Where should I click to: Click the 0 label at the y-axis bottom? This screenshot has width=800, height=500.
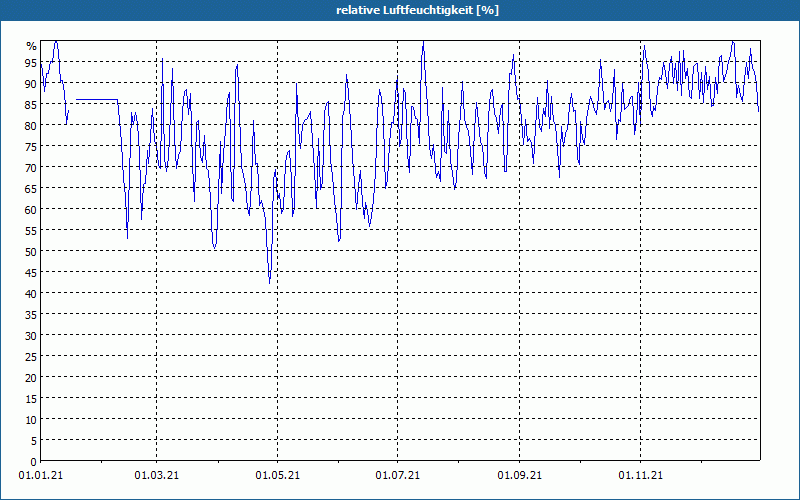click(x=33, y=461)
